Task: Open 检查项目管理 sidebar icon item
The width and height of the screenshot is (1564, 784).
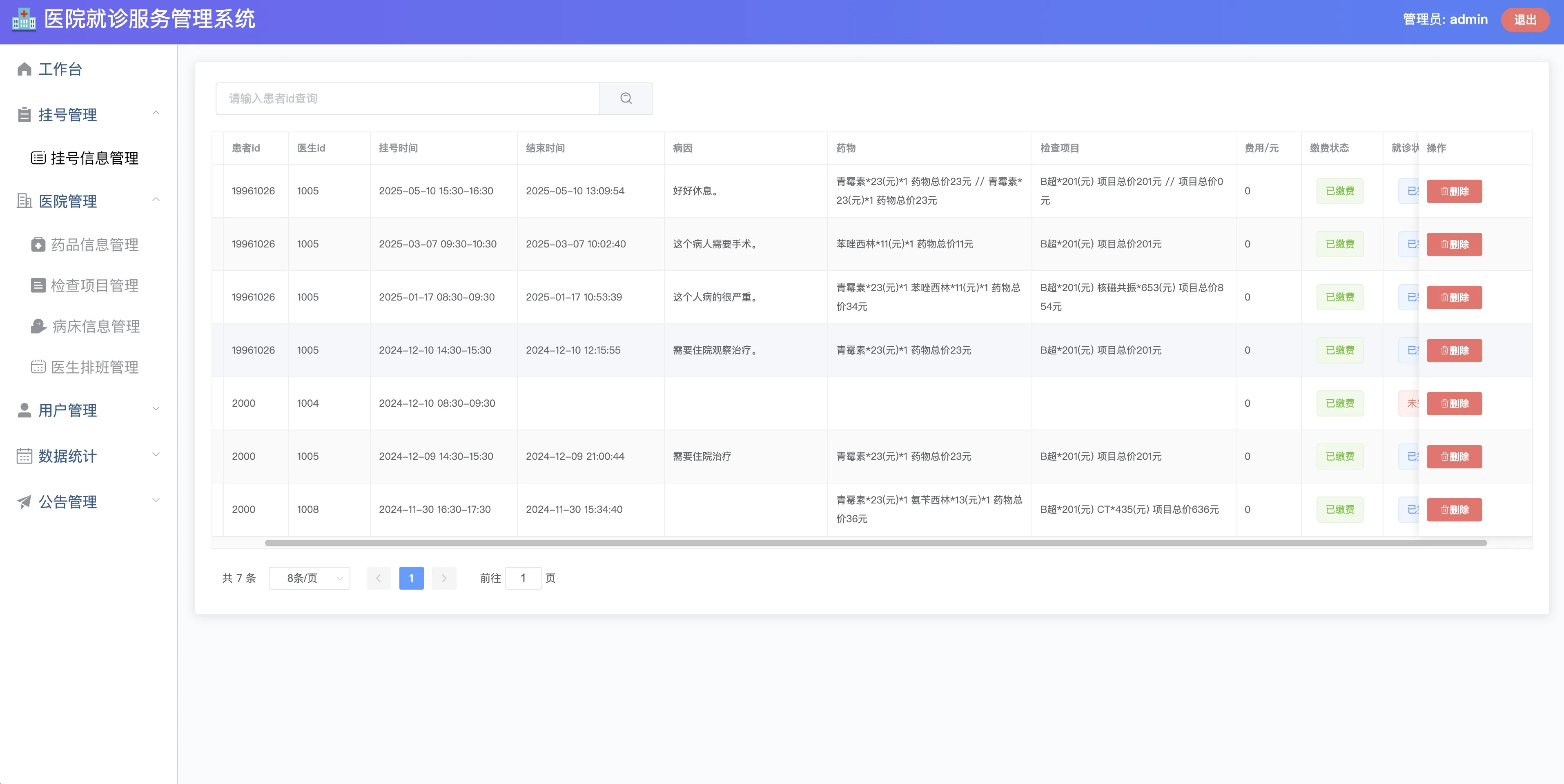Action: [x=38, y=285]
